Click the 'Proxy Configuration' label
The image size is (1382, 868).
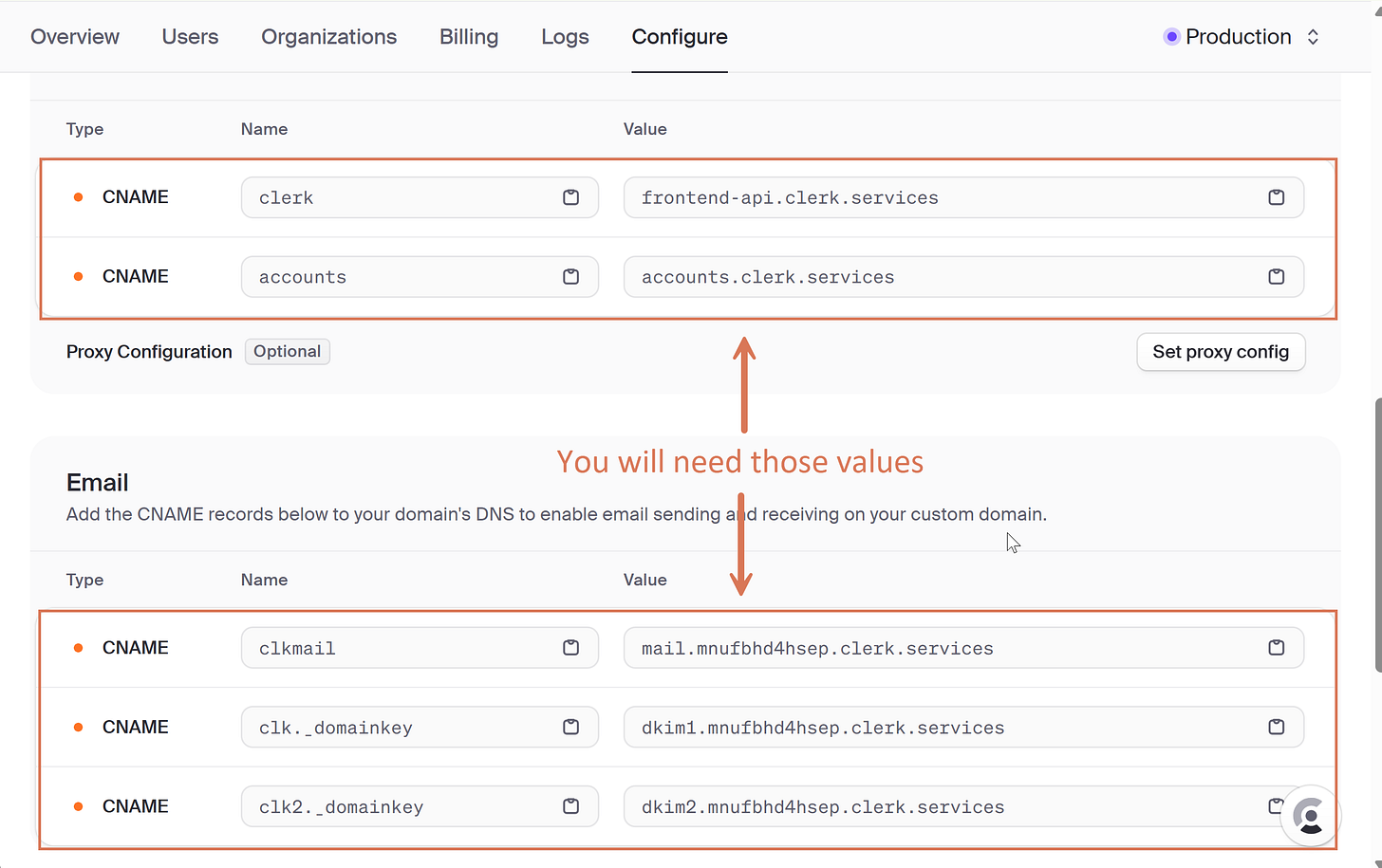point(149,352)
